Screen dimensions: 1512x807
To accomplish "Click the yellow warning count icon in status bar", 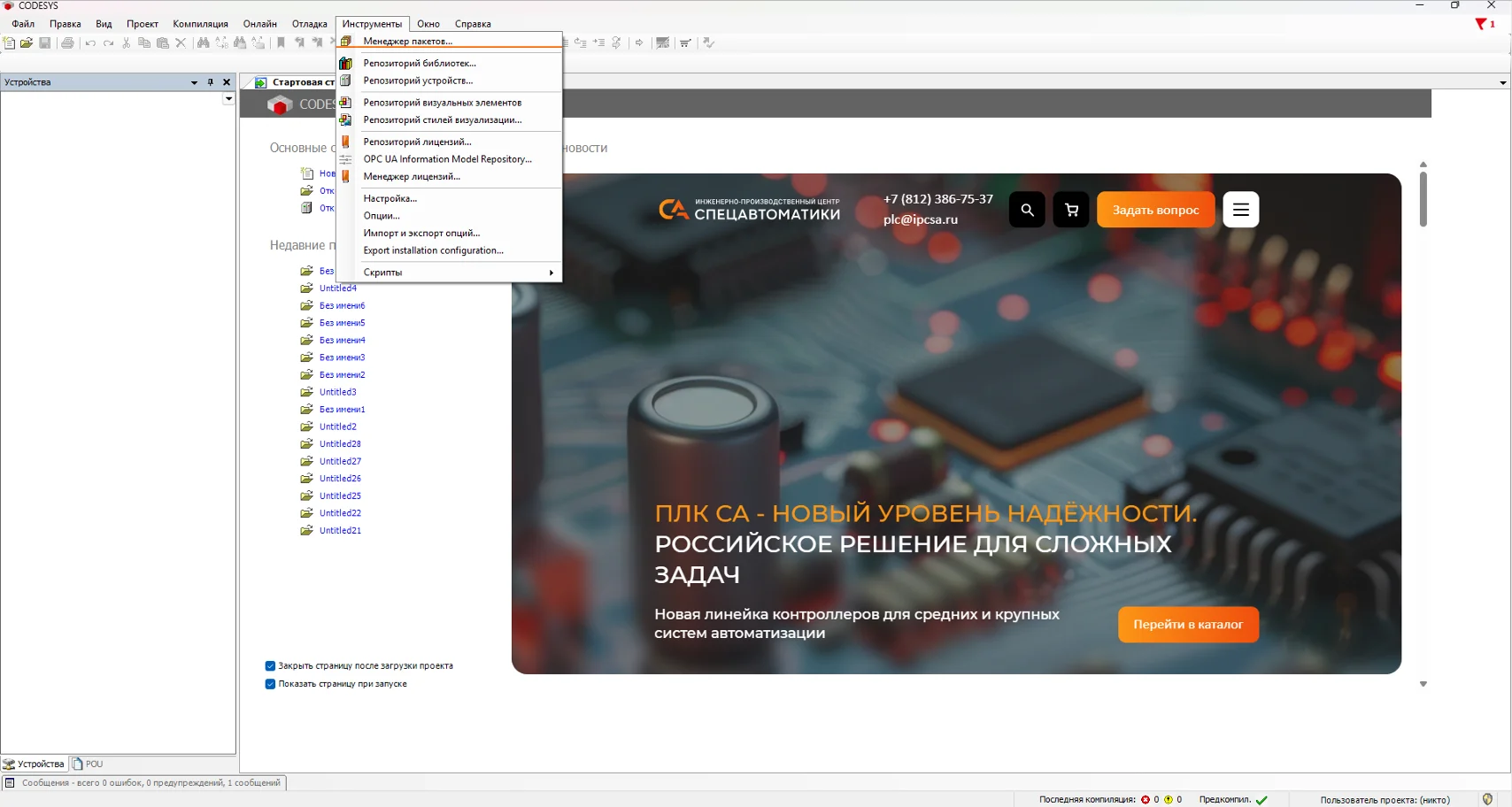I will coord(1169,800).
